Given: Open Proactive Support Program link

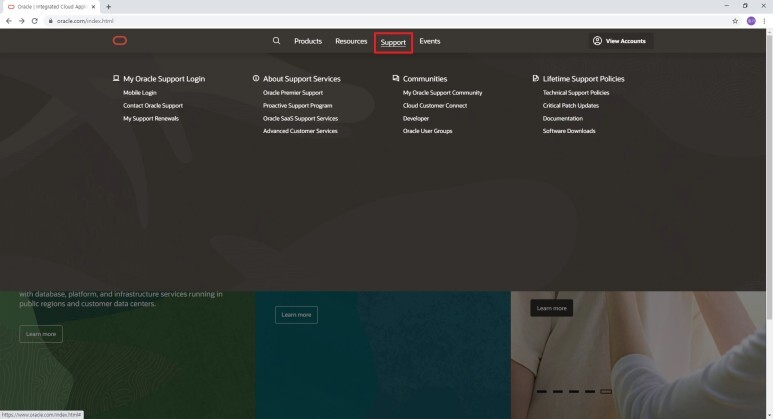Looking at the screenshot, I should pyautogui.click(x=297, y=105).
